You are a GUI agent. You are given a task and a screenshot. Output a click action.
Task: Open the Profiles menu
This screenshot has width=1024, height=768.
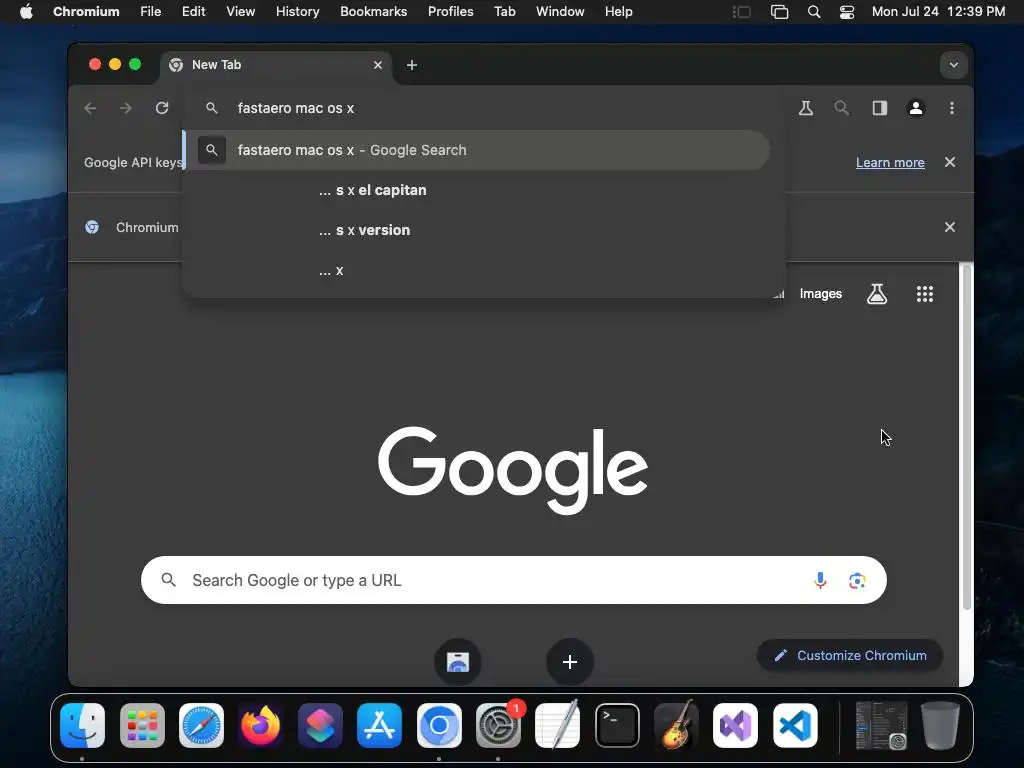coord(451,12)
